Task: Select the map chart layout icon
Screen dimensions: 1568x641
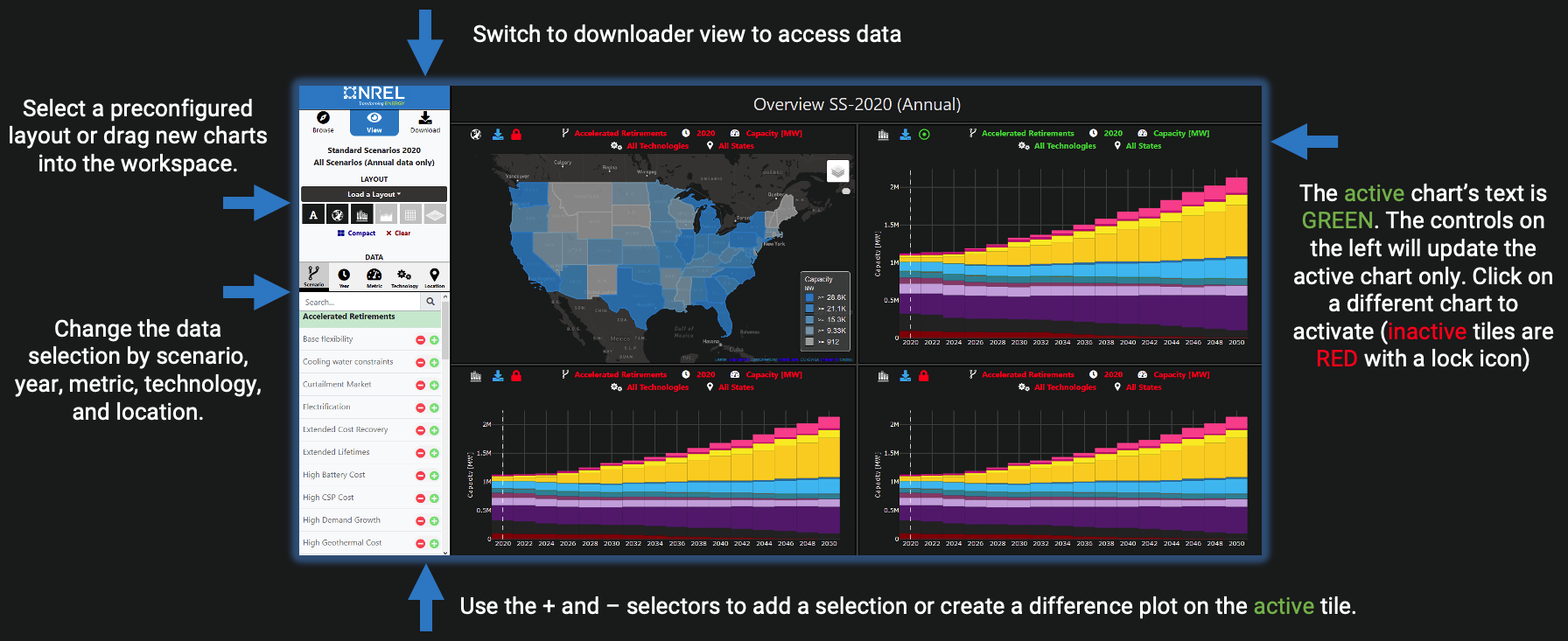Action: (337, 214)
